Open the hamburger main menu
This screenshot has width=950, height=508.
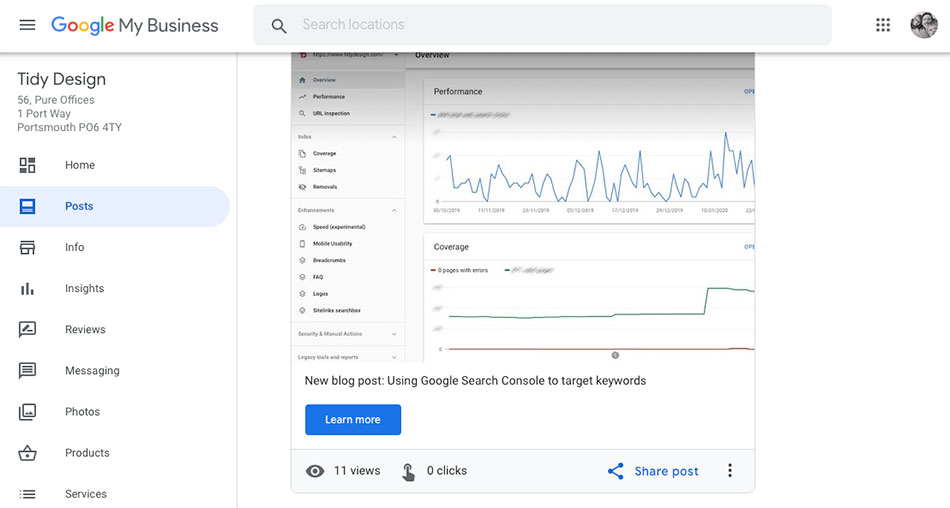[27, 25]
